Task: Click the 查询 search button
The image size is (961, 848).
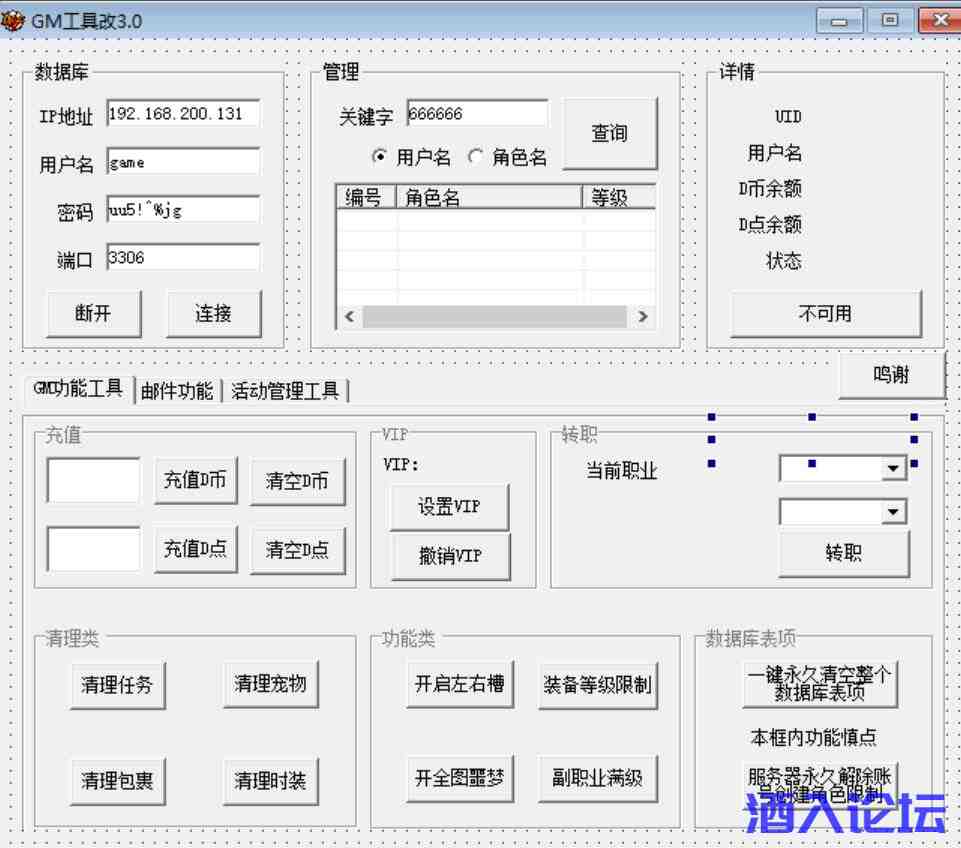Action: click(x=609, y=134)
